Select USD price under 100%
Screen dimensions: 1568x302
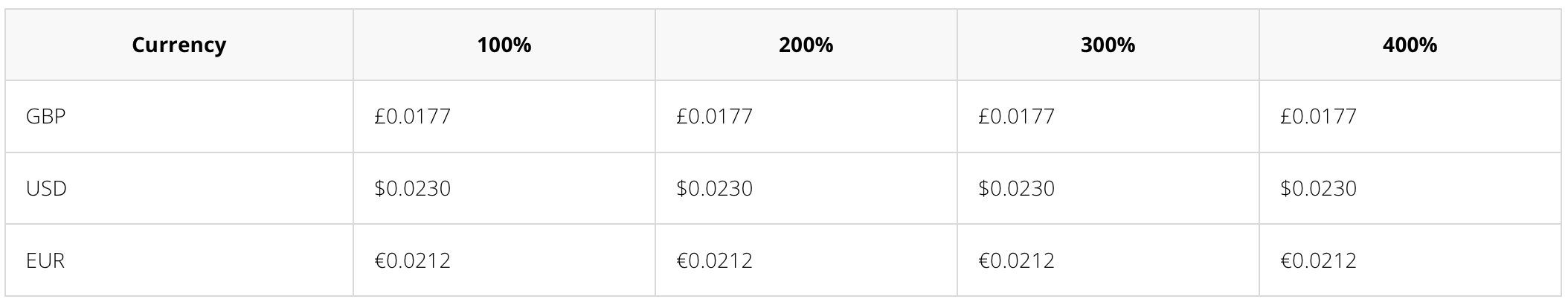[413, 189]
